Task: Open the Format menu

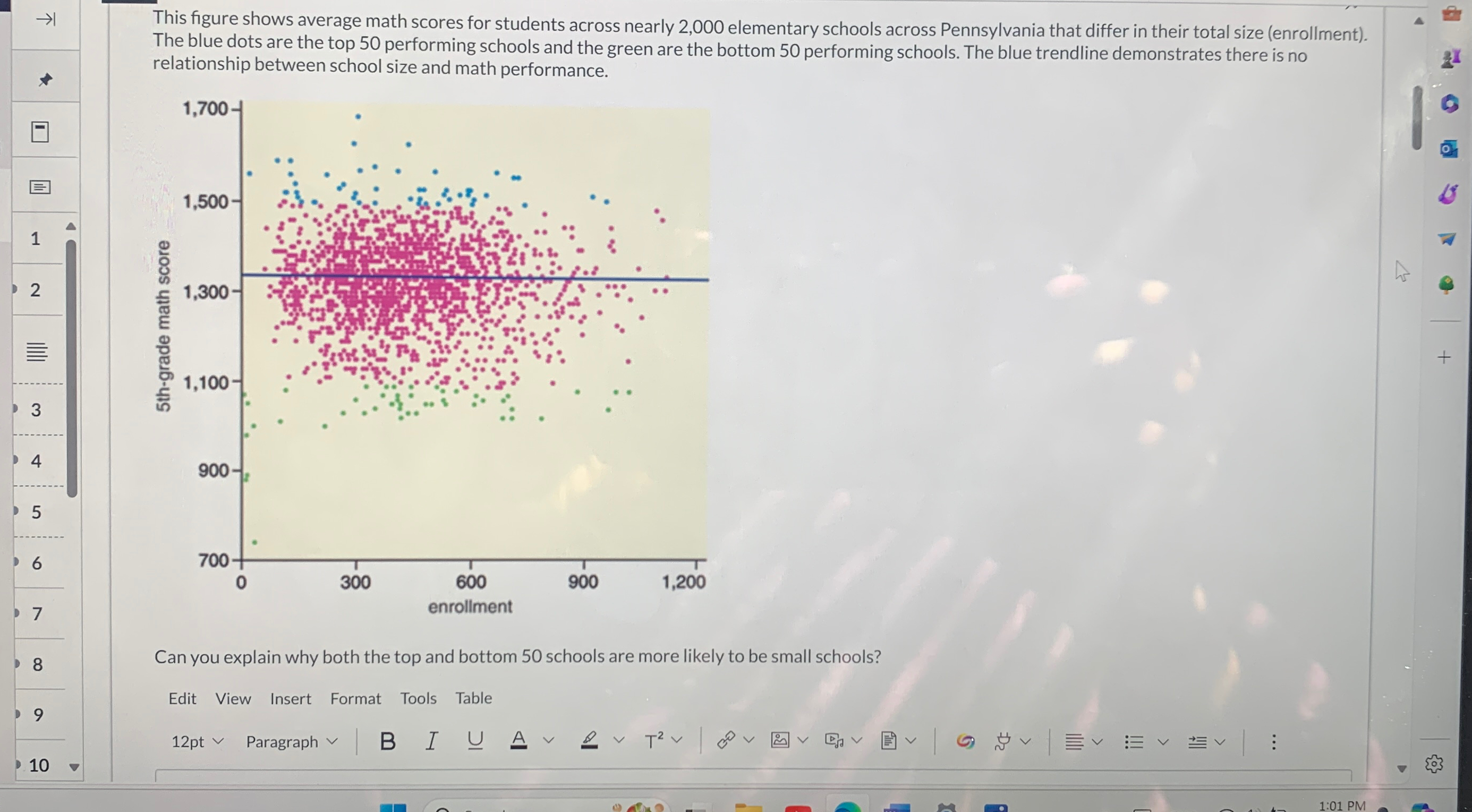Action: 355,699
